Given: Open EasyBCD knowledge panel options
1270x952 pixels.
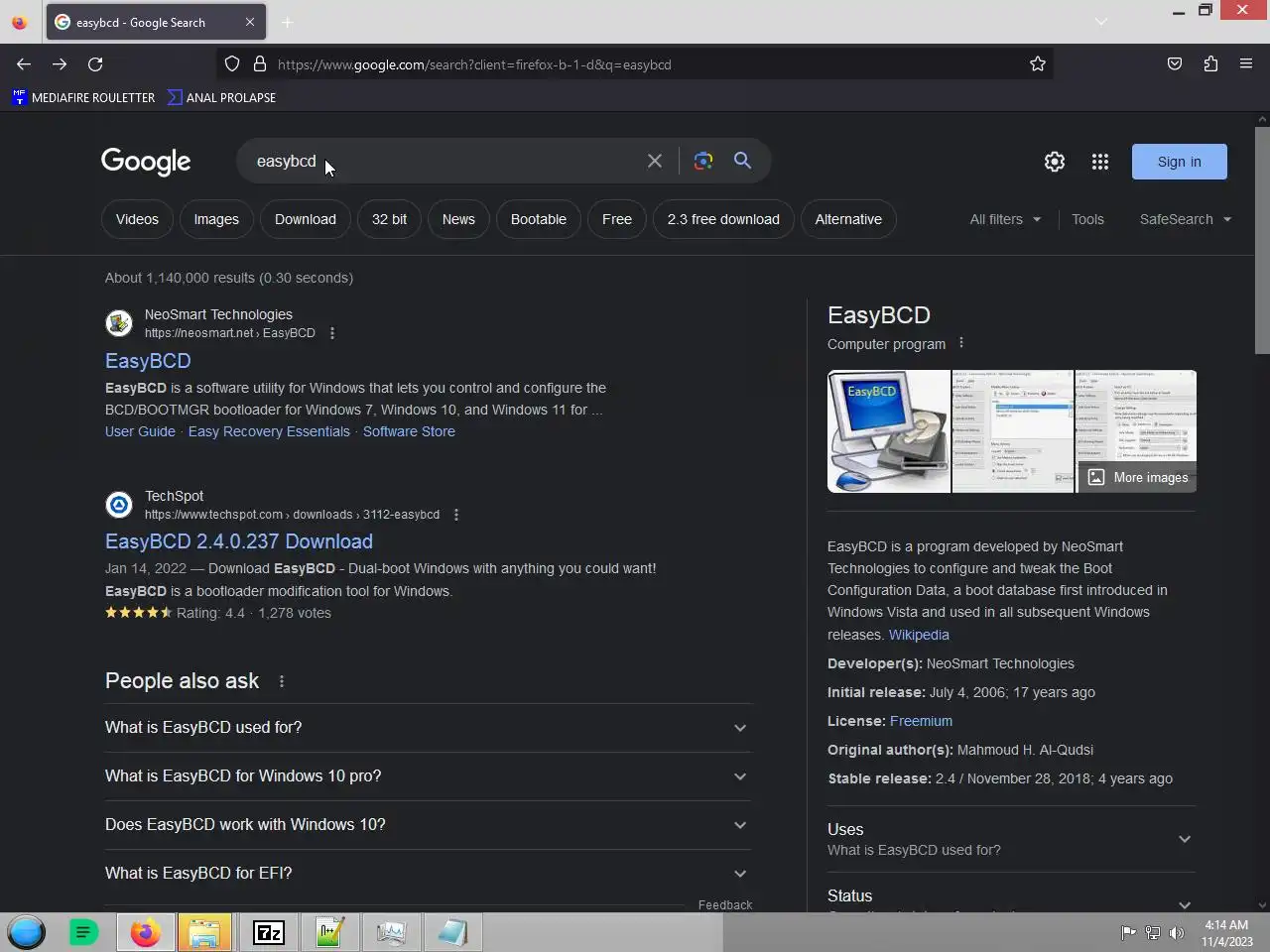Looking at the screenshot, I should point(961,343).
